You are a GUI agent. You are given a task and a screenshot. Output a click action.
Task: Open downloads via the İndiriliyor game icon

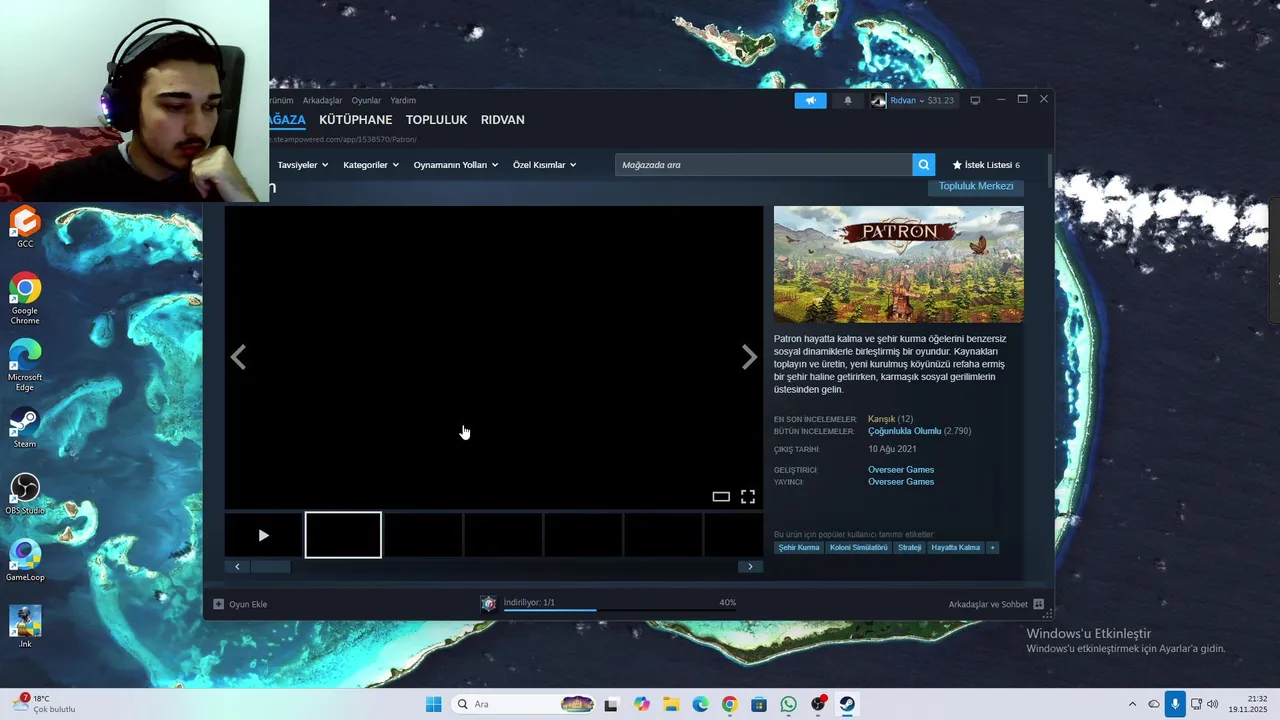point(488,603)
